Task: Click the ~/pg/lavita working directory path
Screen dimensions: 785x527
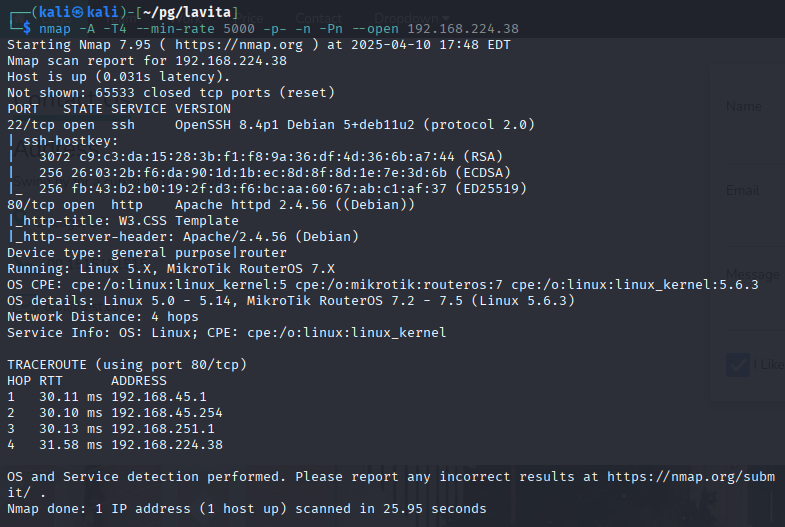Action: tap(187, 12)
